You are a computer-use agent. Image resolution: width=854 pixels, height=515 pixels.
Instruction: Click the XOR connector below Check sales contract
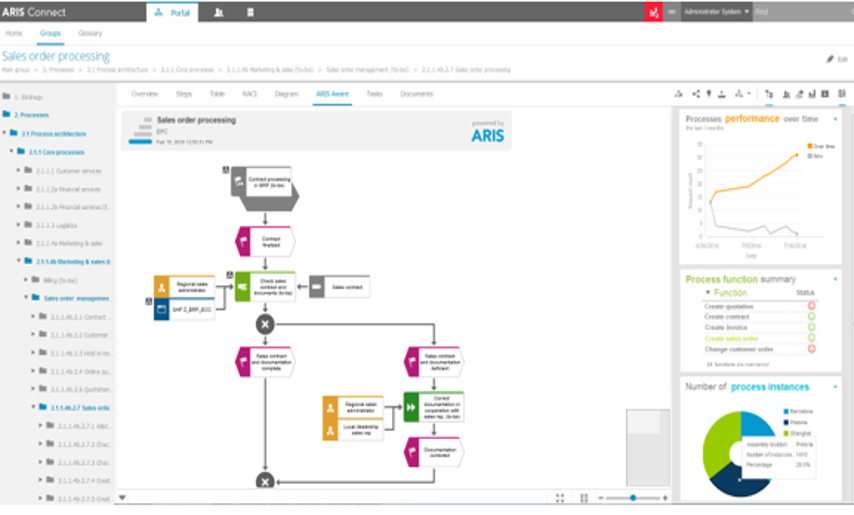(264, 324)
